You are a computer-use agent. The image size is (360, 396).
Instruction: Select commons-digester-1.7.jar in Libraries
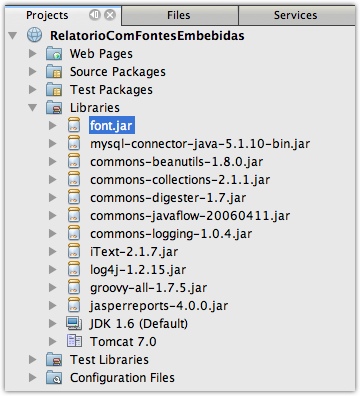point(168,198)
